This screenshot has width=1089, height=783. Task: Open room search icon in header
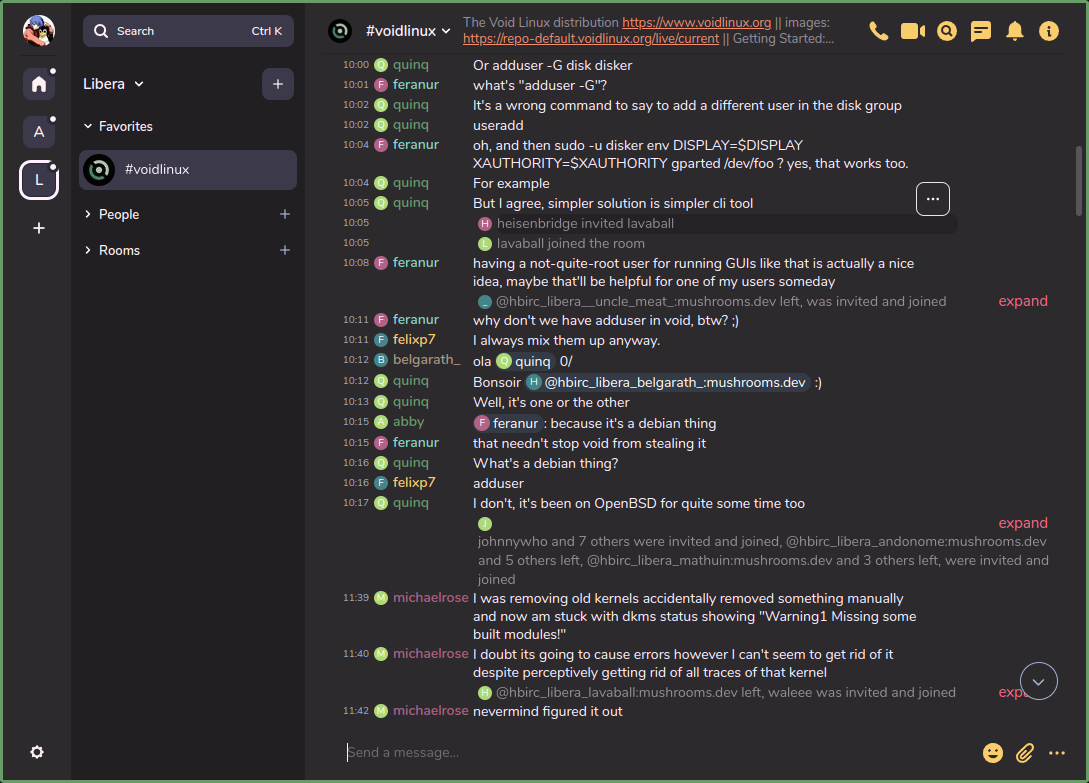(x=947, y=31)
